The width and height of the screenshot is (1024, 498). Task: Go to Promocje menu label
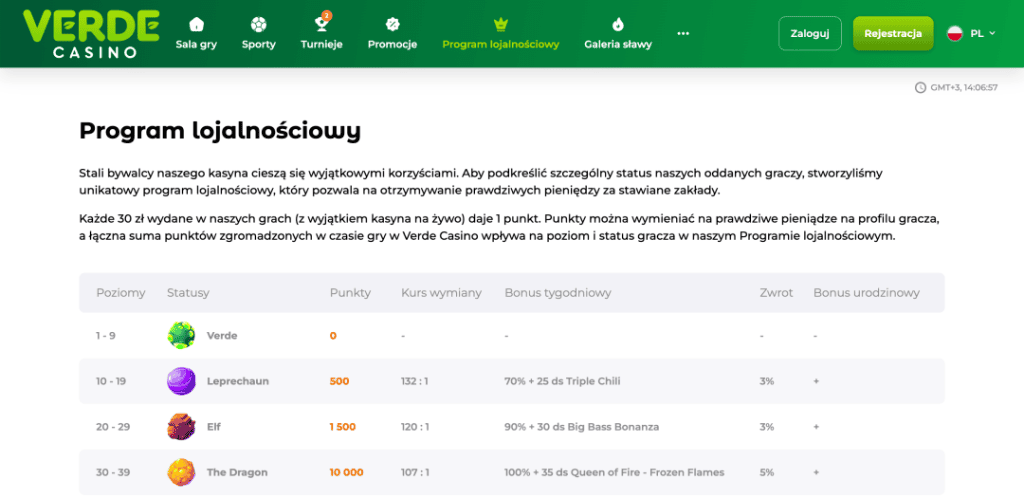[392, 45]
